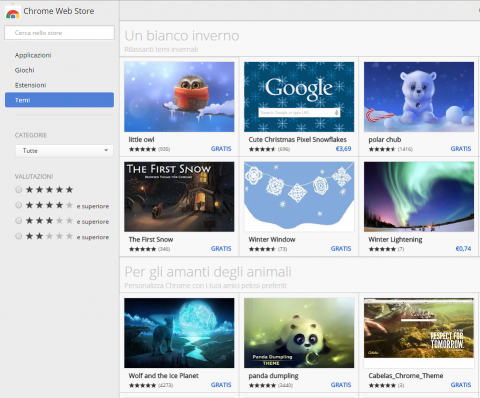Select four stars and above rating filter

(19, 205)
